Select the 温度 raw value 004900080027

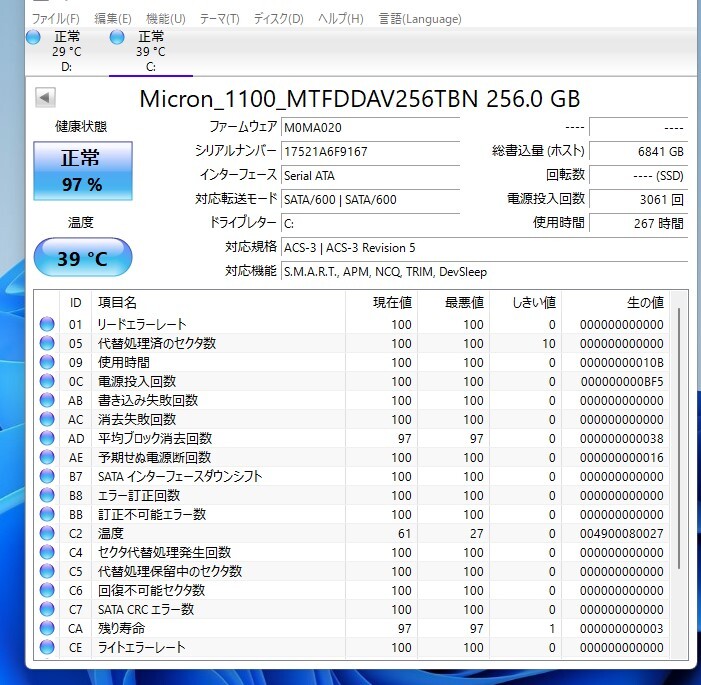(621, 533)
